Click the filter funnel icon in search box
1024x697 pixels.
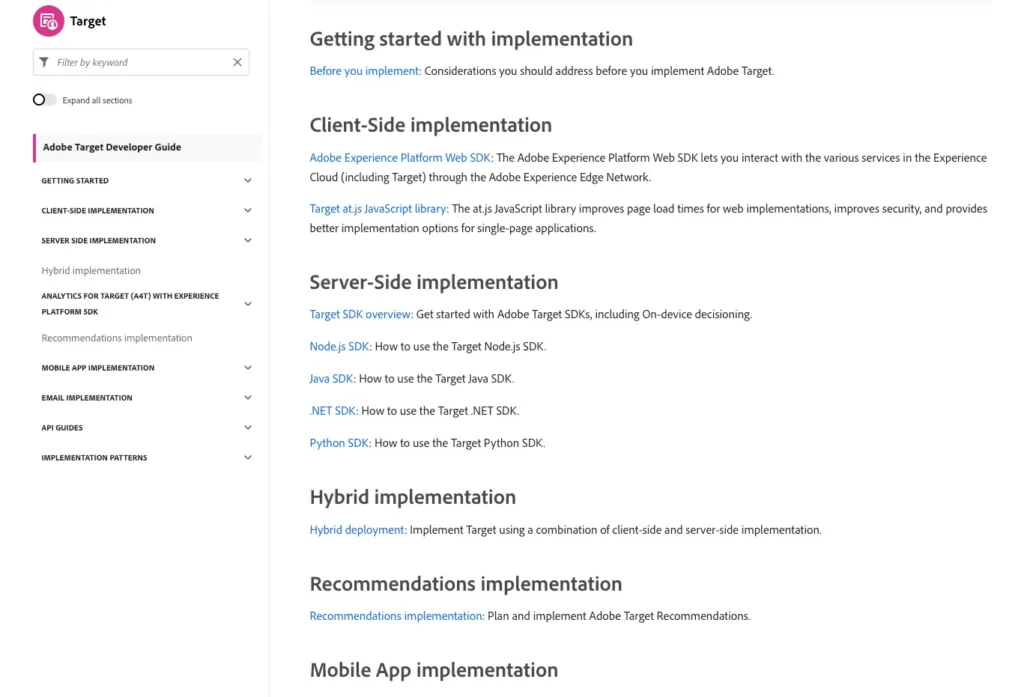[x=43, y=61]
